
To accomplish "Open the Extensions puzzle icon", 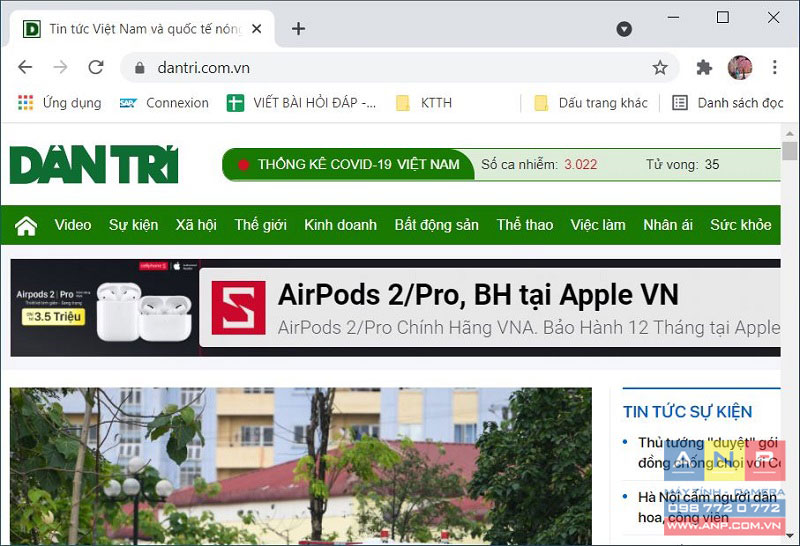I will [704, 67].
